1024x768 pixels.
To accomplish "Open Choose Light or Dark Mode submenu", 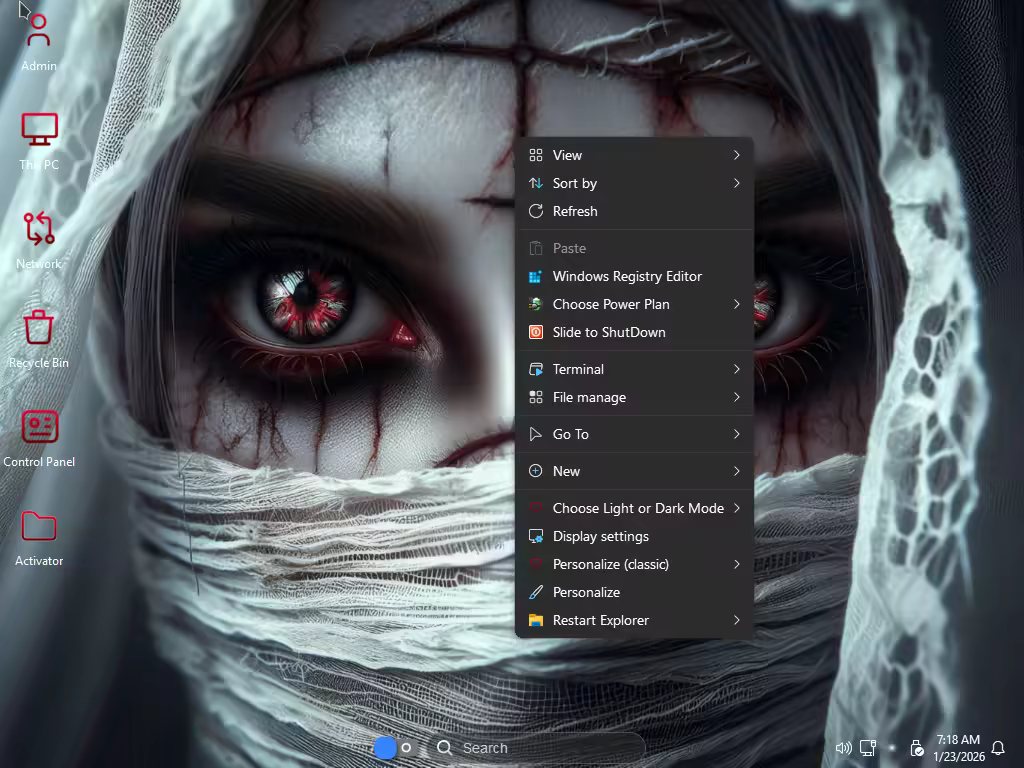I will click(634, 508).
